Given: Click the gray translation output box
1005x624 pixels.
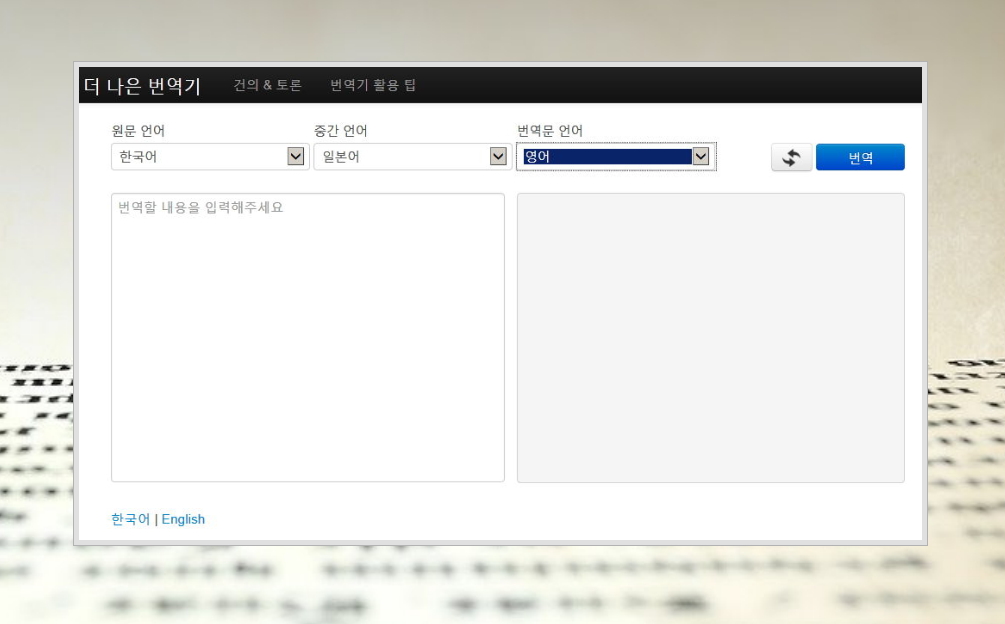Looking at the screenshot, I should click(x=711, y=338).
